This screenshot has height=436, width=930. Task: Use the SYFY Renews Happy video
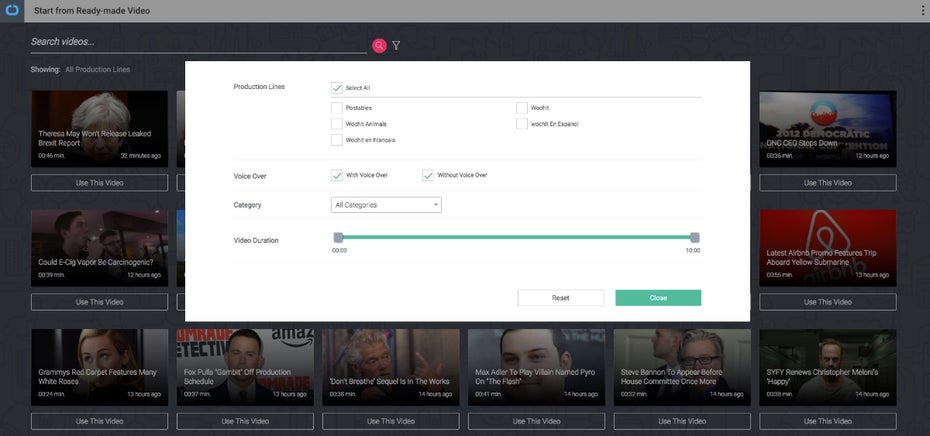coord(827,421)
